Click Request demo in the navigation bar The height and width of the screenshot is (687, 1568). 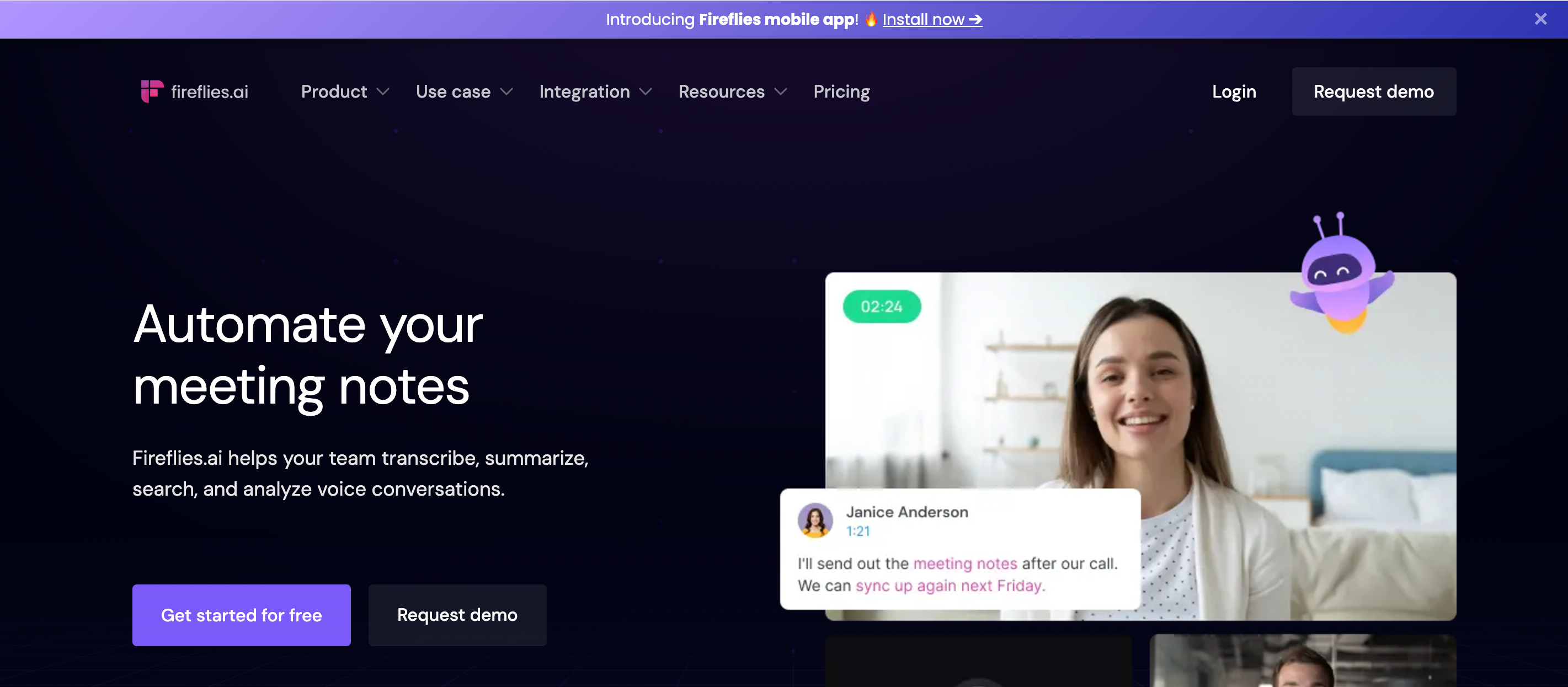coord(1373,92)
